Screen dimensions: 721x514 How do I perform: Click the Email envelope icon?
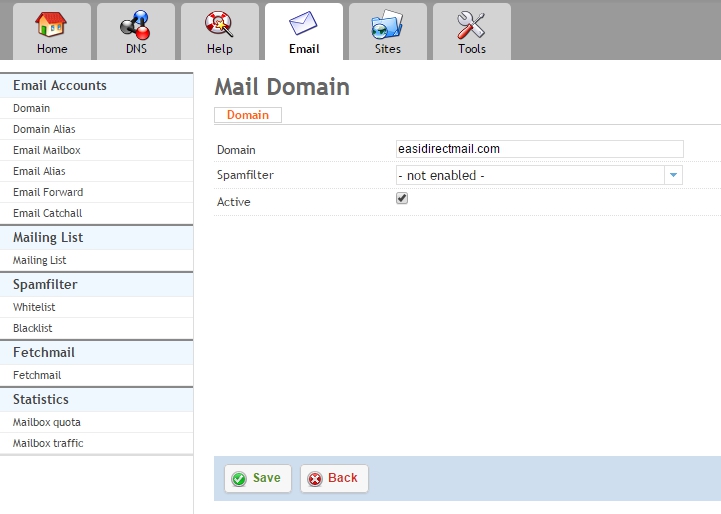pyautogui.click(x=303, y=23)
